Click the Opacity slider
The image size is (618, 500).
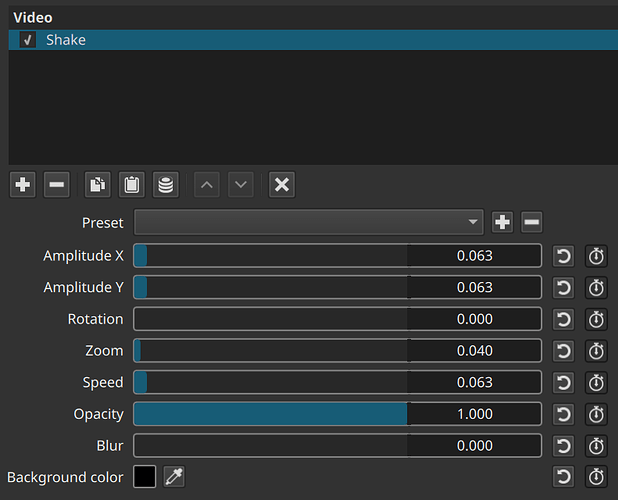pos(270,414)
